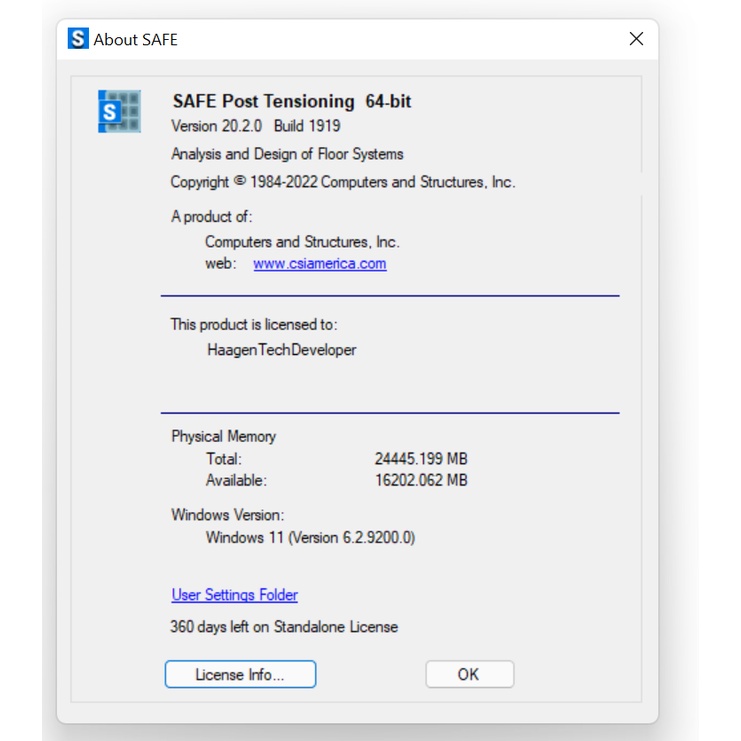Click the HaagenTechDeveloper licensee name
Viewport: 741px width, 741px height.
[281, 350]
